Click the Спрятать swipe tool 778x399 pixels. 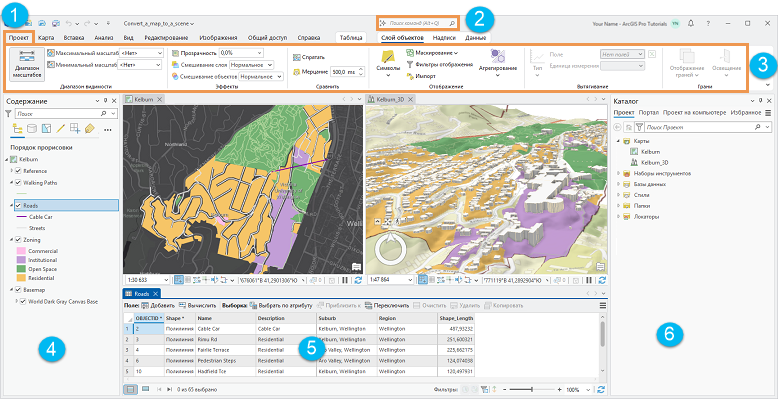[x=309, y=58]
